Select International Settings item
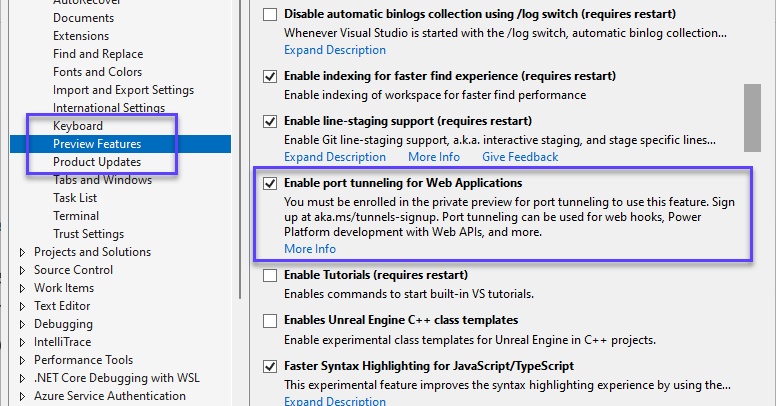The height and width of the screenshot is (406, 776). point(109,108)
